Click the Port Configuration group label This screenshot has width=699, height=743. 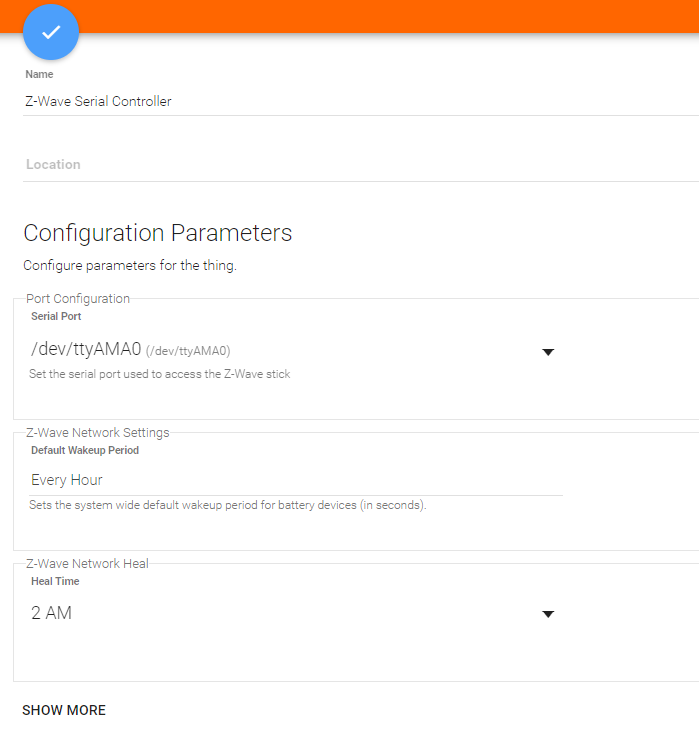click(78, 299)
